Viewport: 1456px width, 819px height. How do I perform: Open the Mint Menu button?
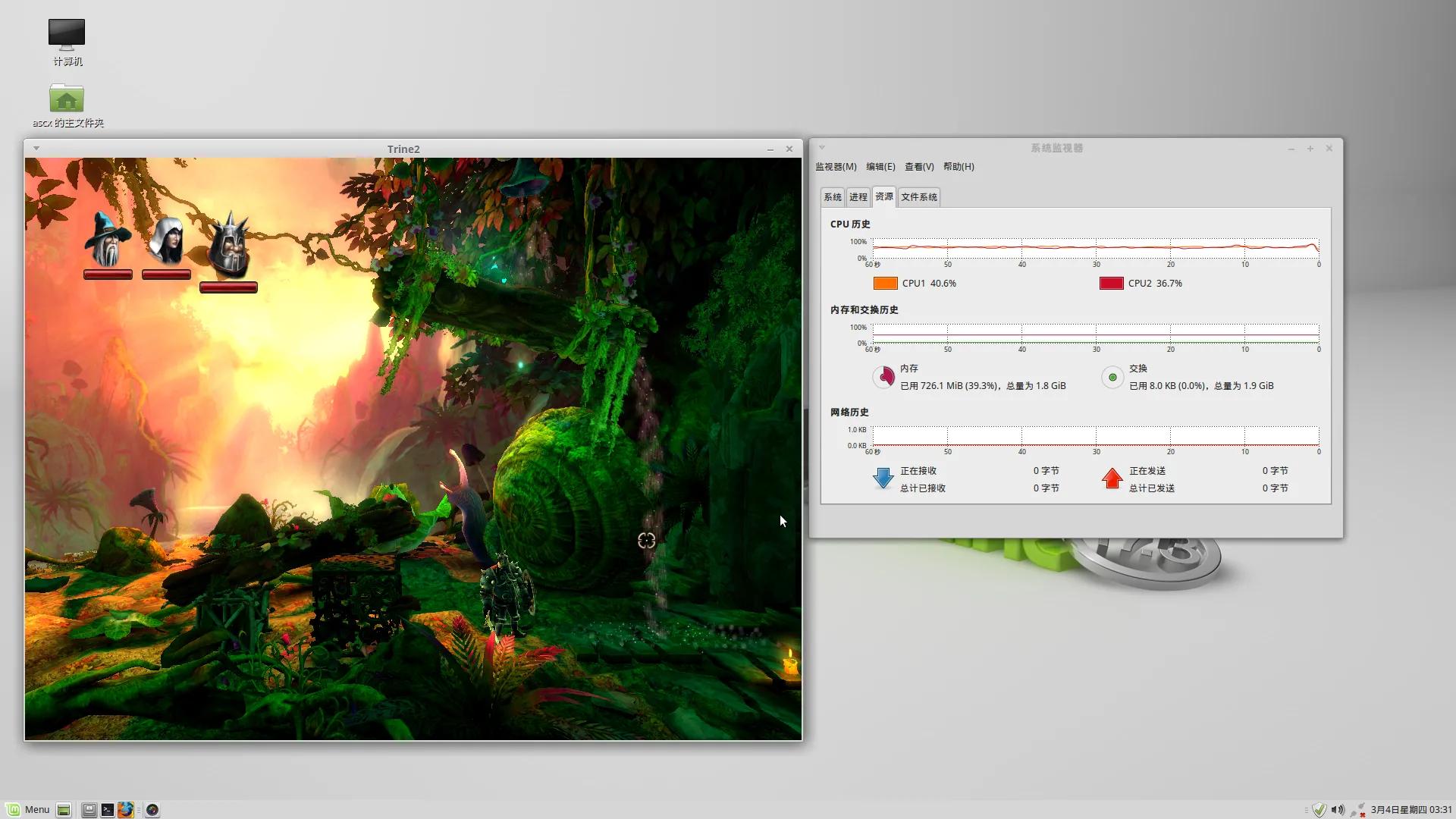click(x=28, y=810)
